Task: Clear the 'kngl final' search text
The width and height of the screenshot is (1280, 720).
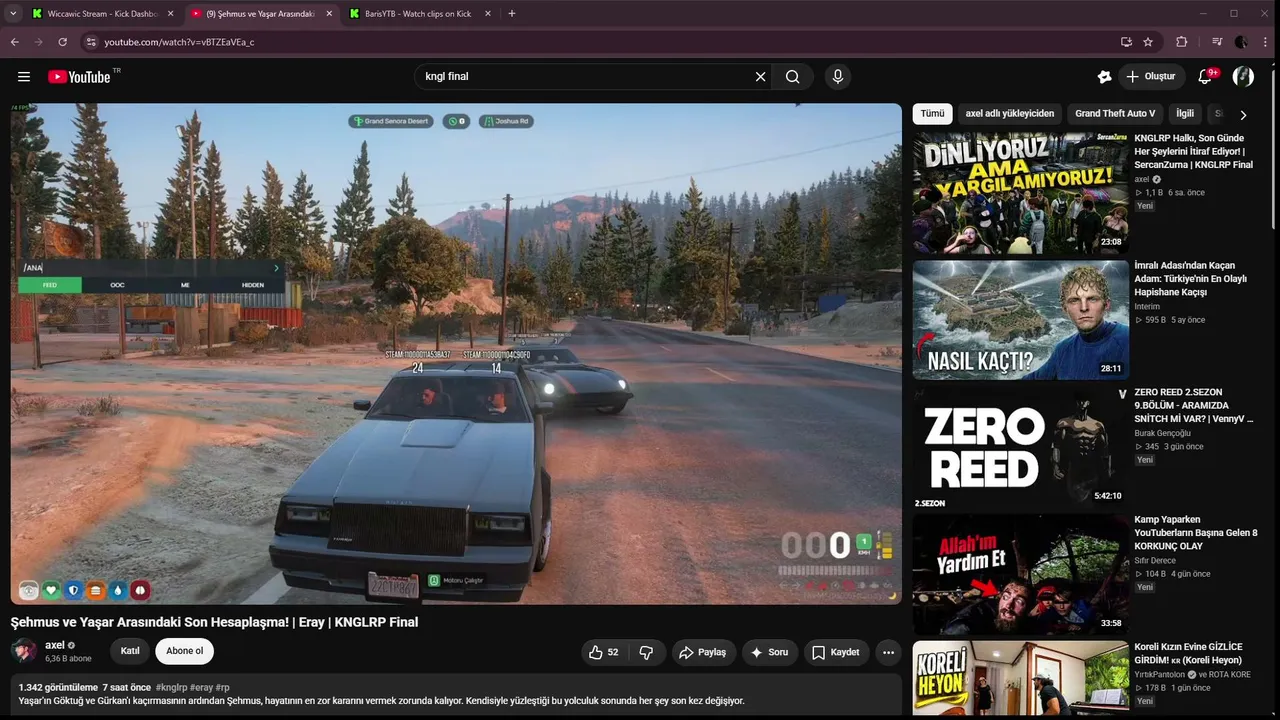Action: coord(760,77)
